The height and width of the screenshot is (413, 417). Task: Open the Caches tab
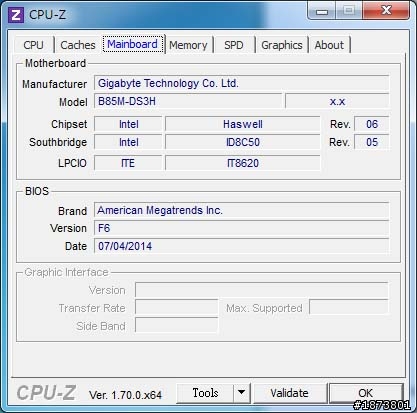pyautogui.click(x=78, y=45)
